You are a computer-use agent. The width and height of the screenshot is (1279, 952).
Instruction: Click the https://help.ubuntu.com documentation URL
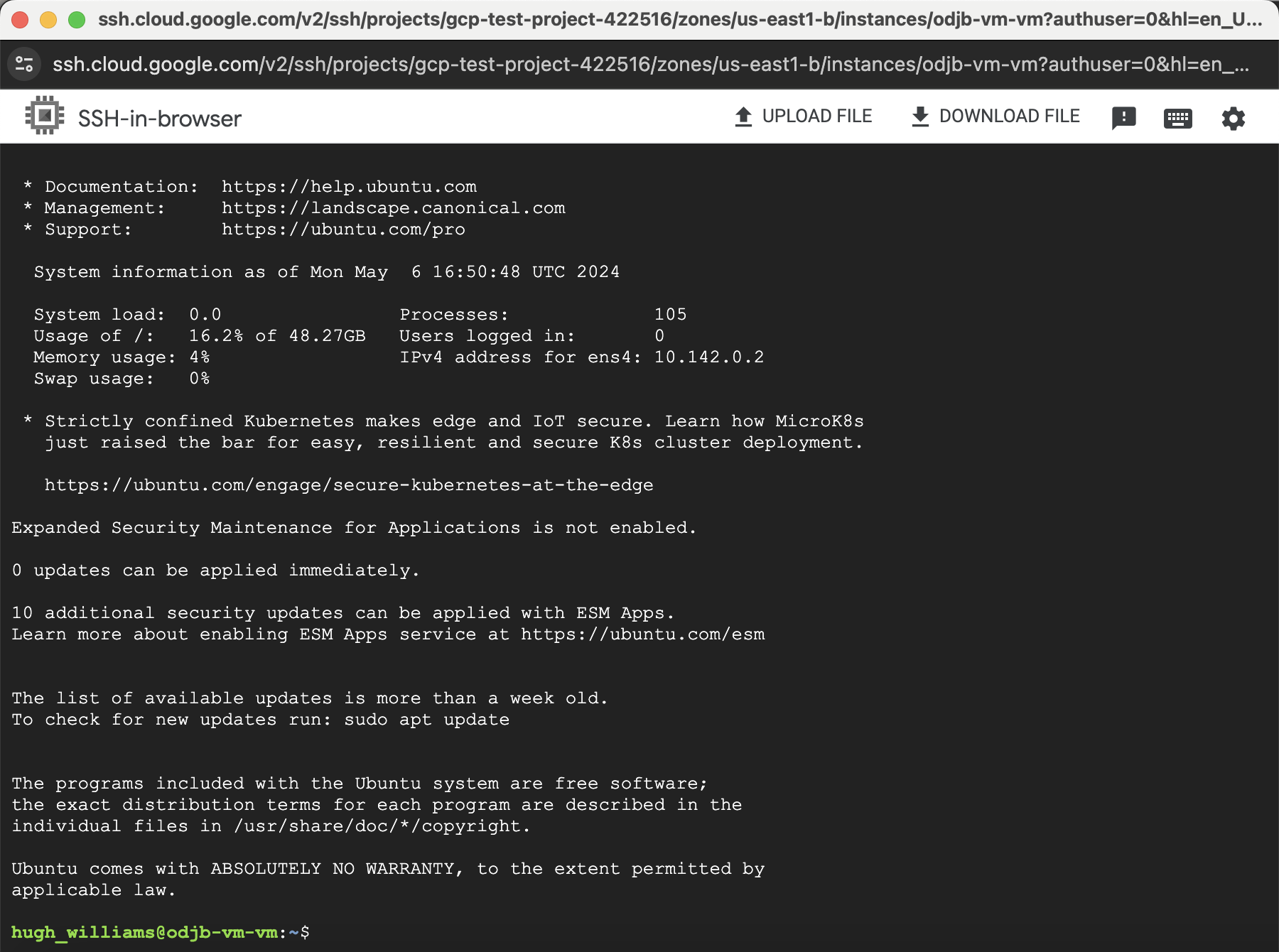(349, 187)
